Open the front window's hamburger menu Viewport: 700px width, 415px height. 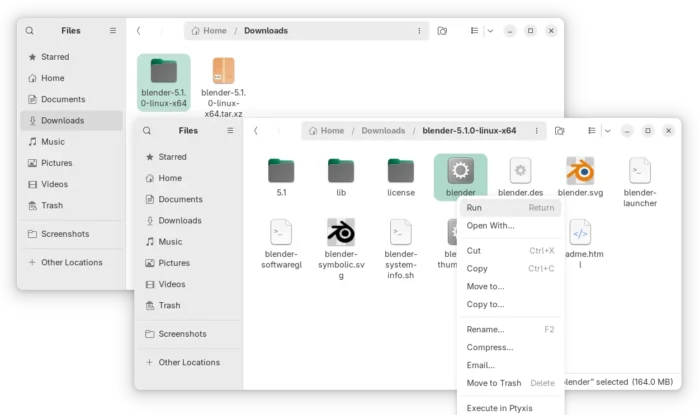coord(230,131)
